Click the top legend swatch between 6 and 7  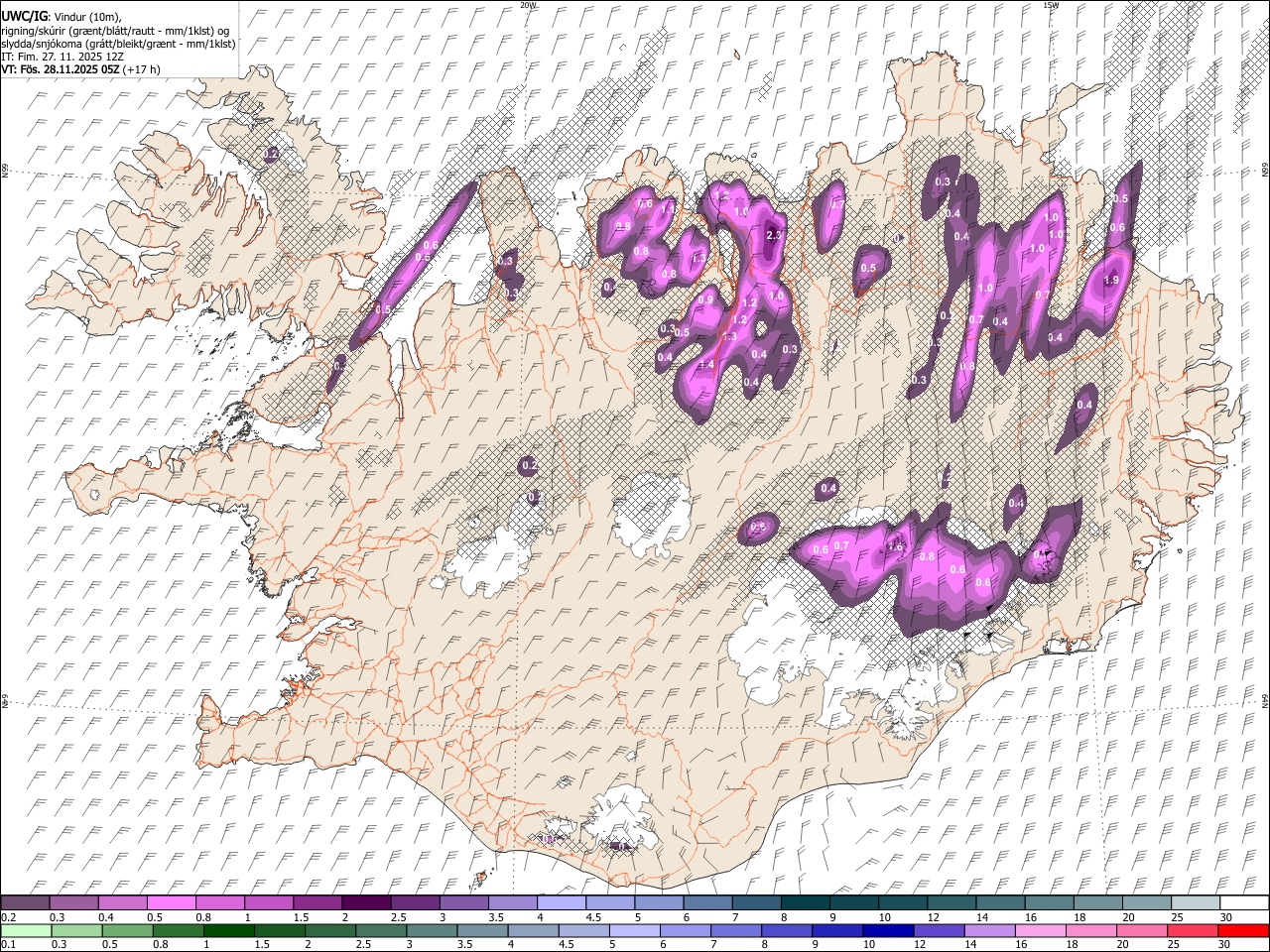click(x=706, y=903)
